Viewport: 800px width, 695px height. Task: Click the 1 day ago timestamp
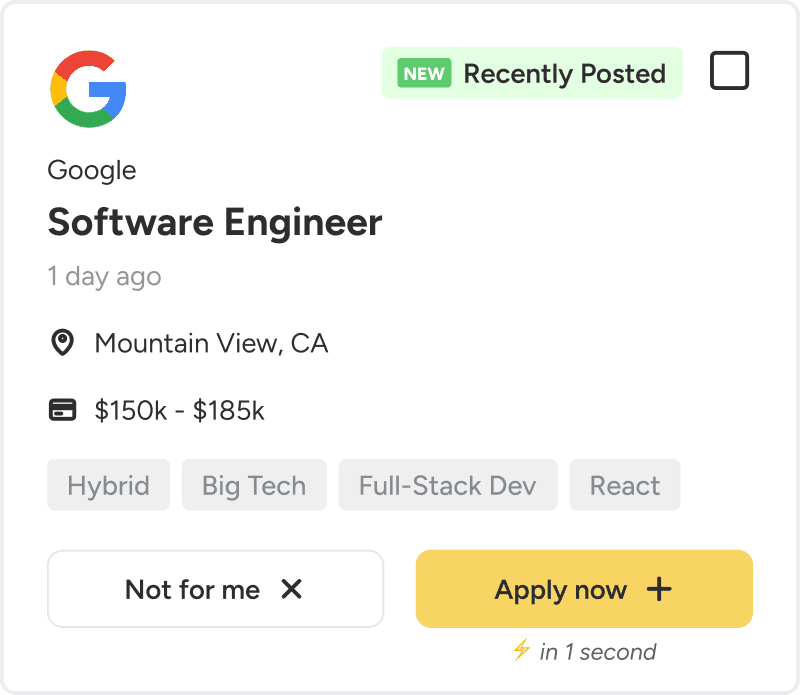(104, 276)
